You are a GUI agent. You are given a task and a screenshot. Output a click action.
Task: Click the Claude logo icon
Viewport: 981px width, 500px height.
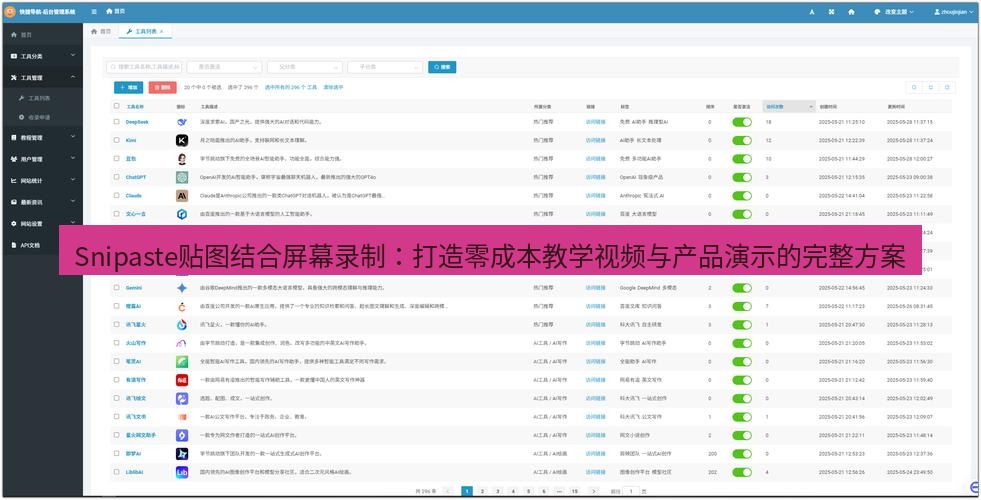pyautogui.click(x=182, y=196)
